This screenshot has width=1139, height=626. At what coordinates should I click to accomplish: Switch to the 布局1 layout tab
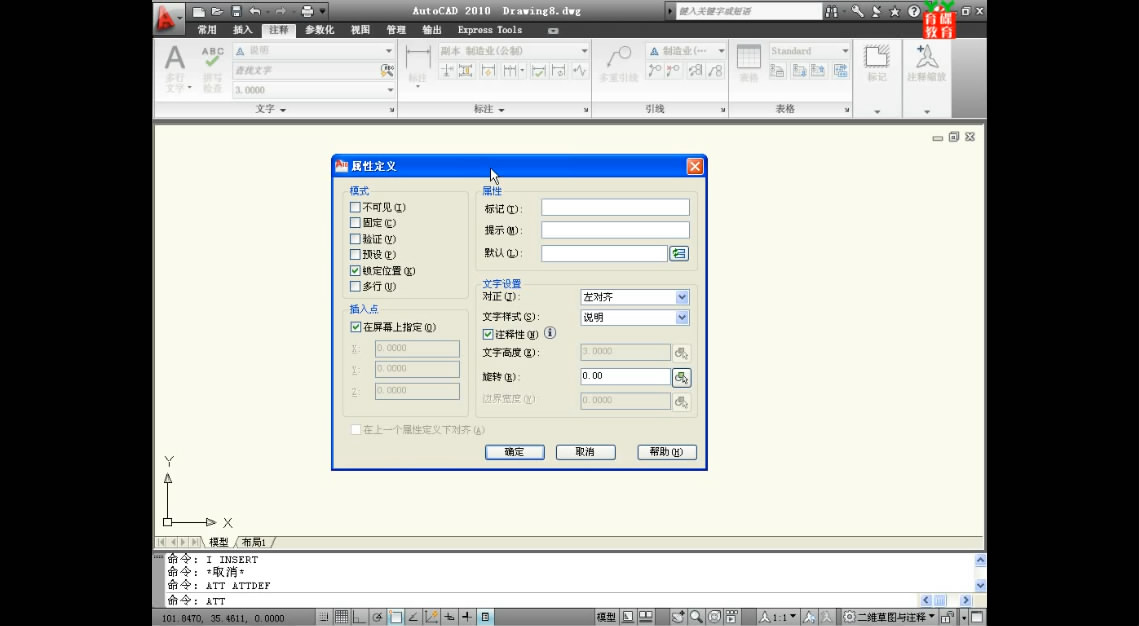254,542
